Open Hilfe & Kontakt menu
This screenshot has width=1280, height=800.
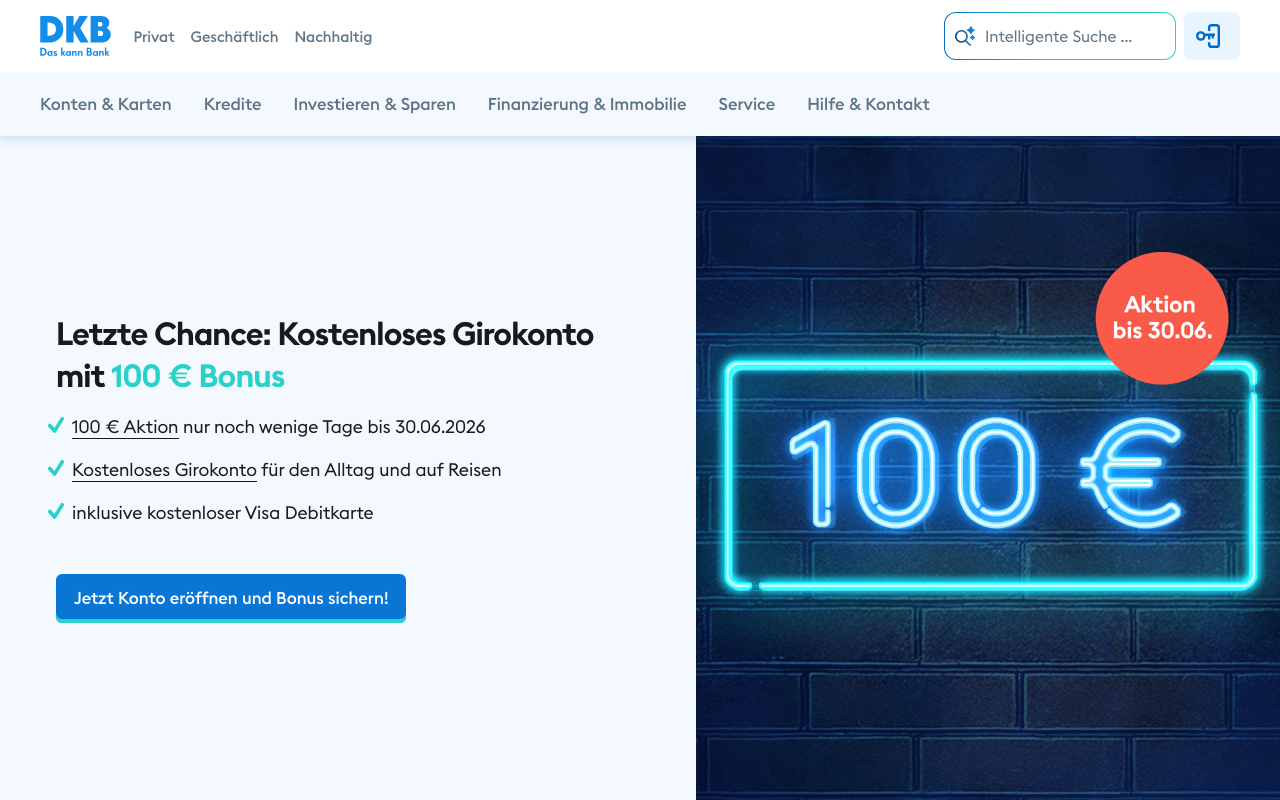(868, 104)
